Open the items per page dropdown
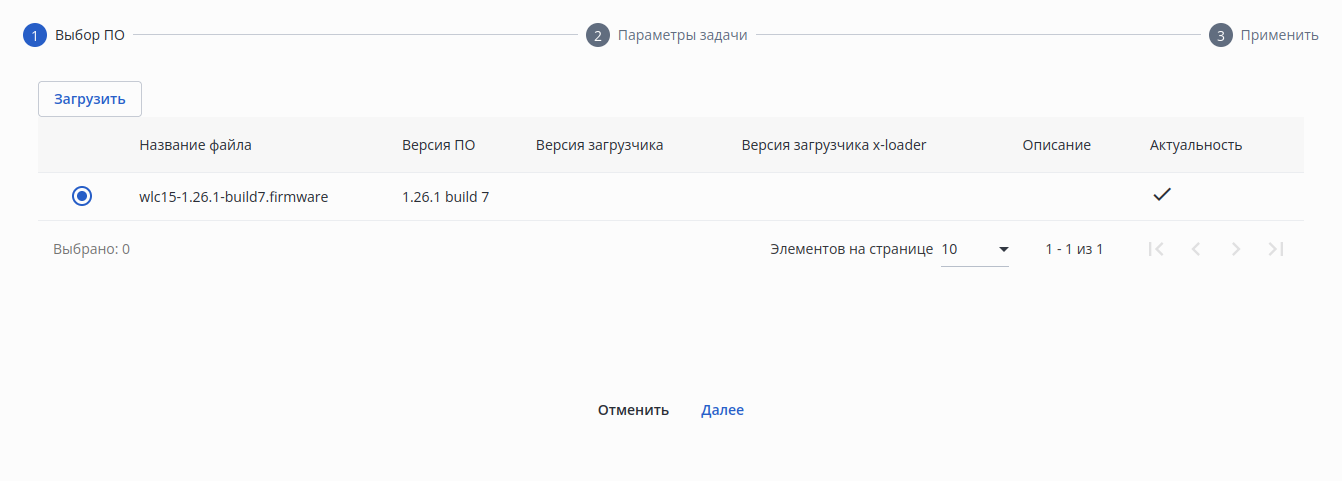 coord(974,249)
